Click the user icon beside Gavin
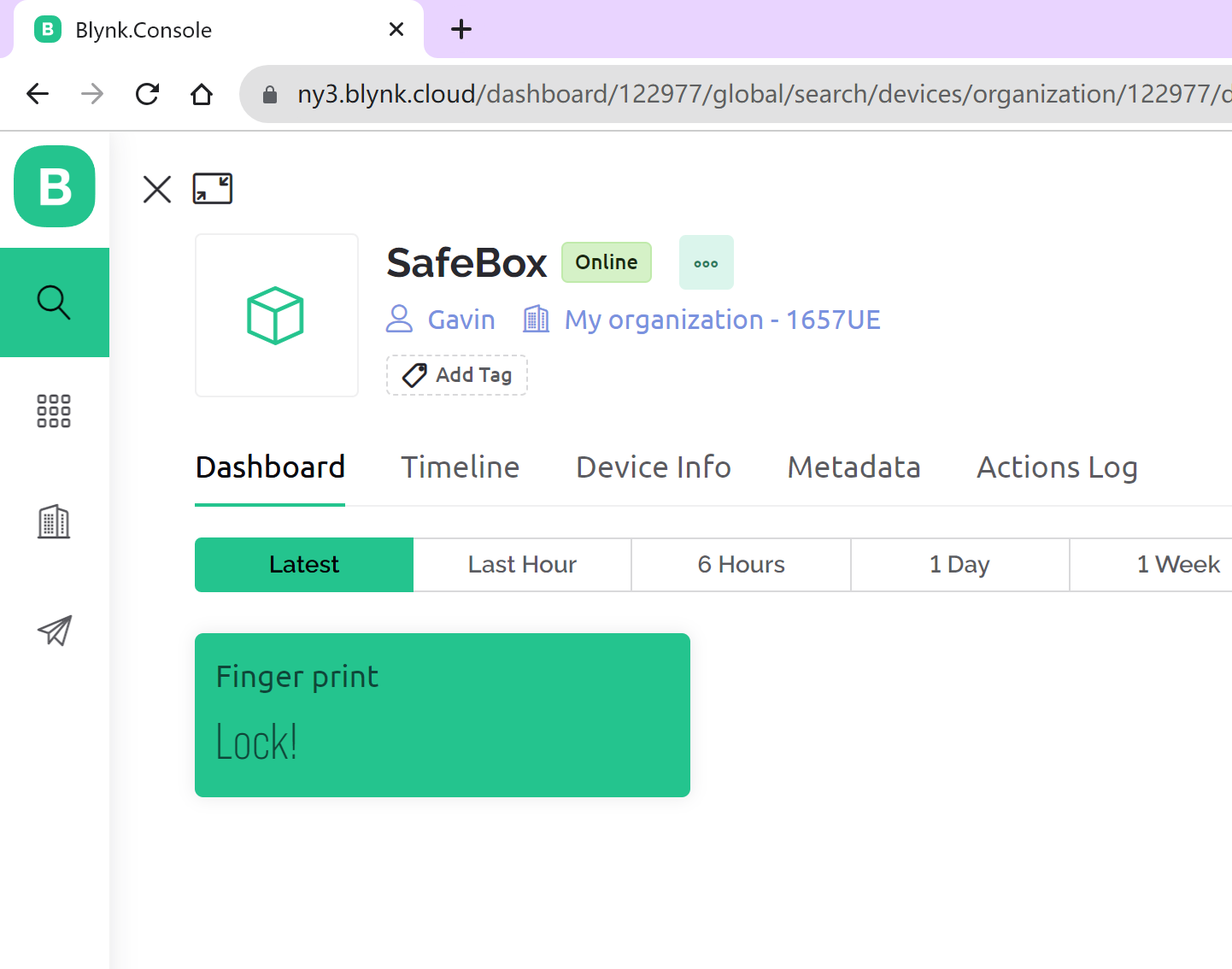Viewport: 1232px width, 969px height. pos(399,319)
